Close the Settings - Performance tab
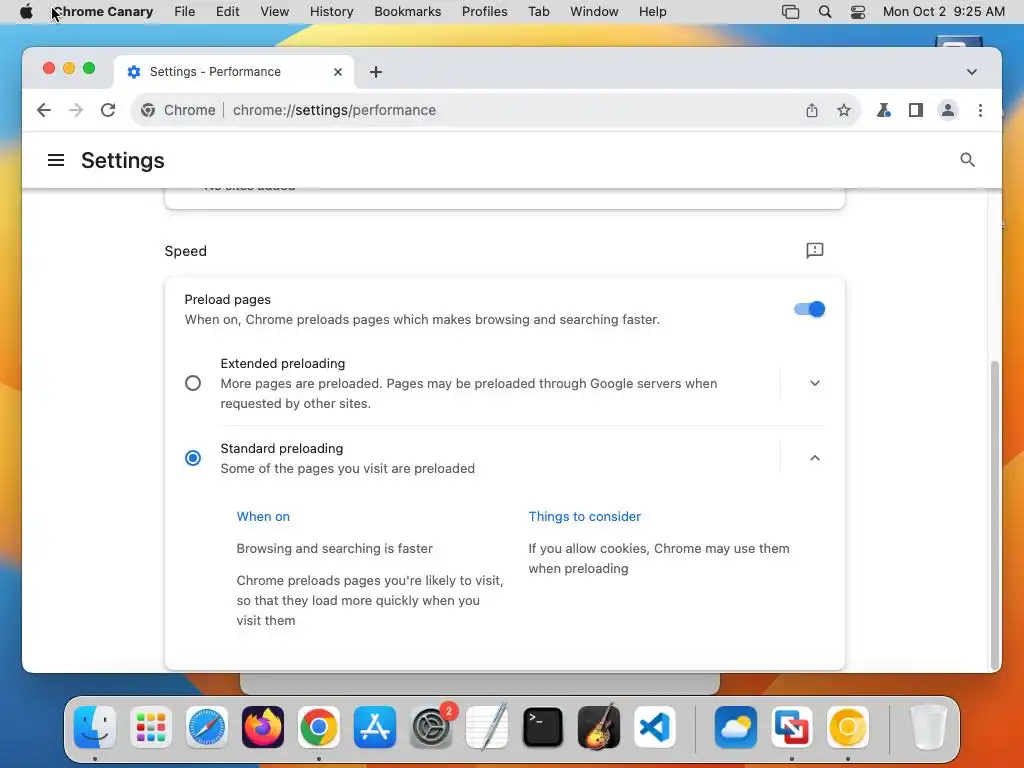The width and height of the screenshot is (1024, 768). click(338, 72)
